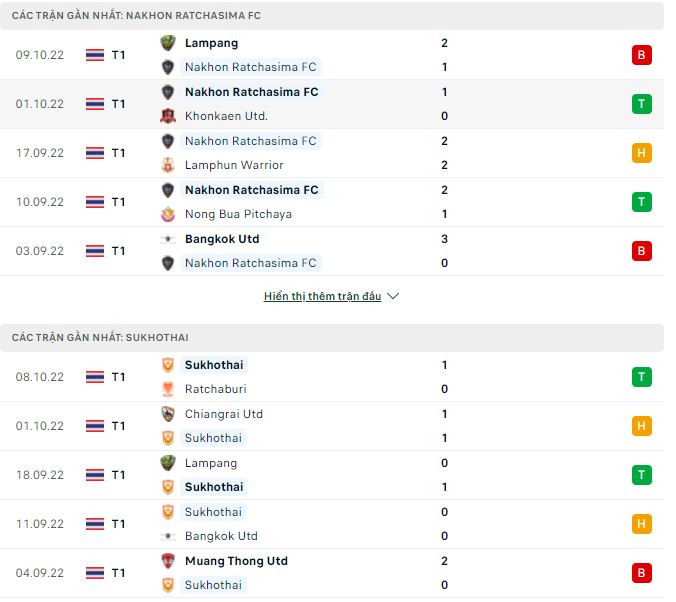Image resolution: width=676 pixels, height=602 pixels.
Task: Click the Nong Bua Pitchaya team logo
Action: coord(168,214)
